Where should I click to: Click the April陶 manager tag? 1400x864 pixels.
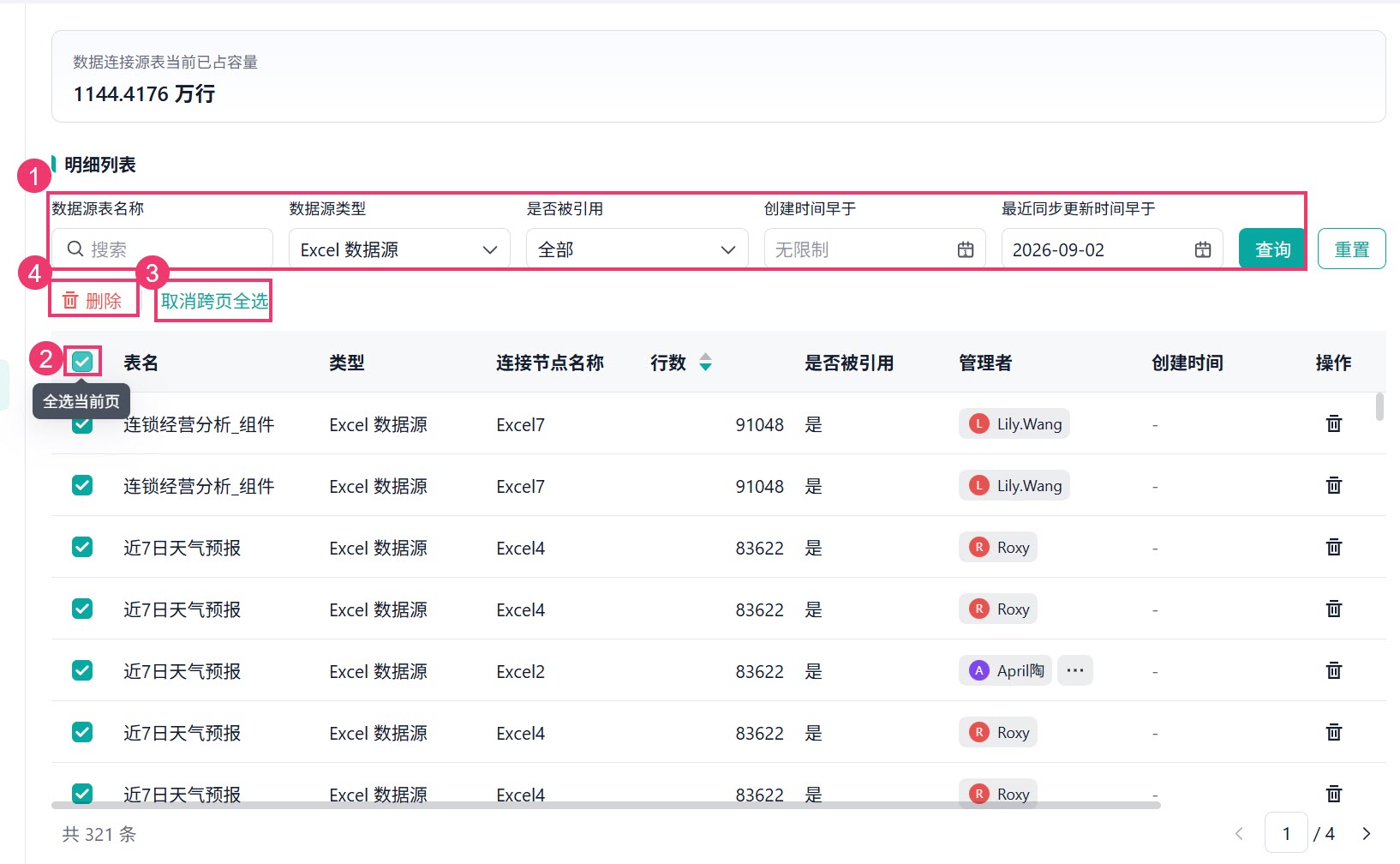1005,670
